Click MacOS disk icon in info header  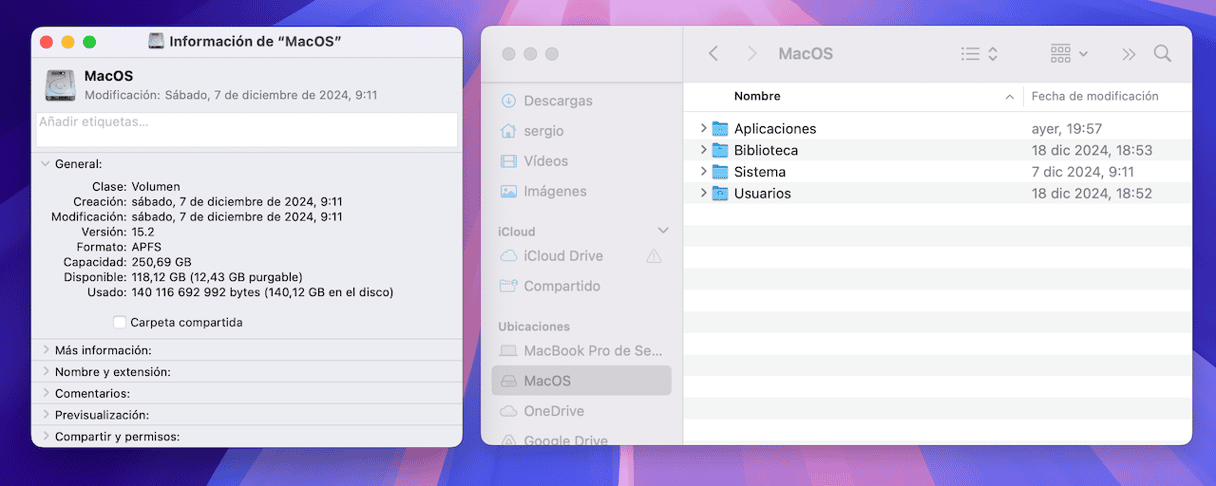[60, 85]
